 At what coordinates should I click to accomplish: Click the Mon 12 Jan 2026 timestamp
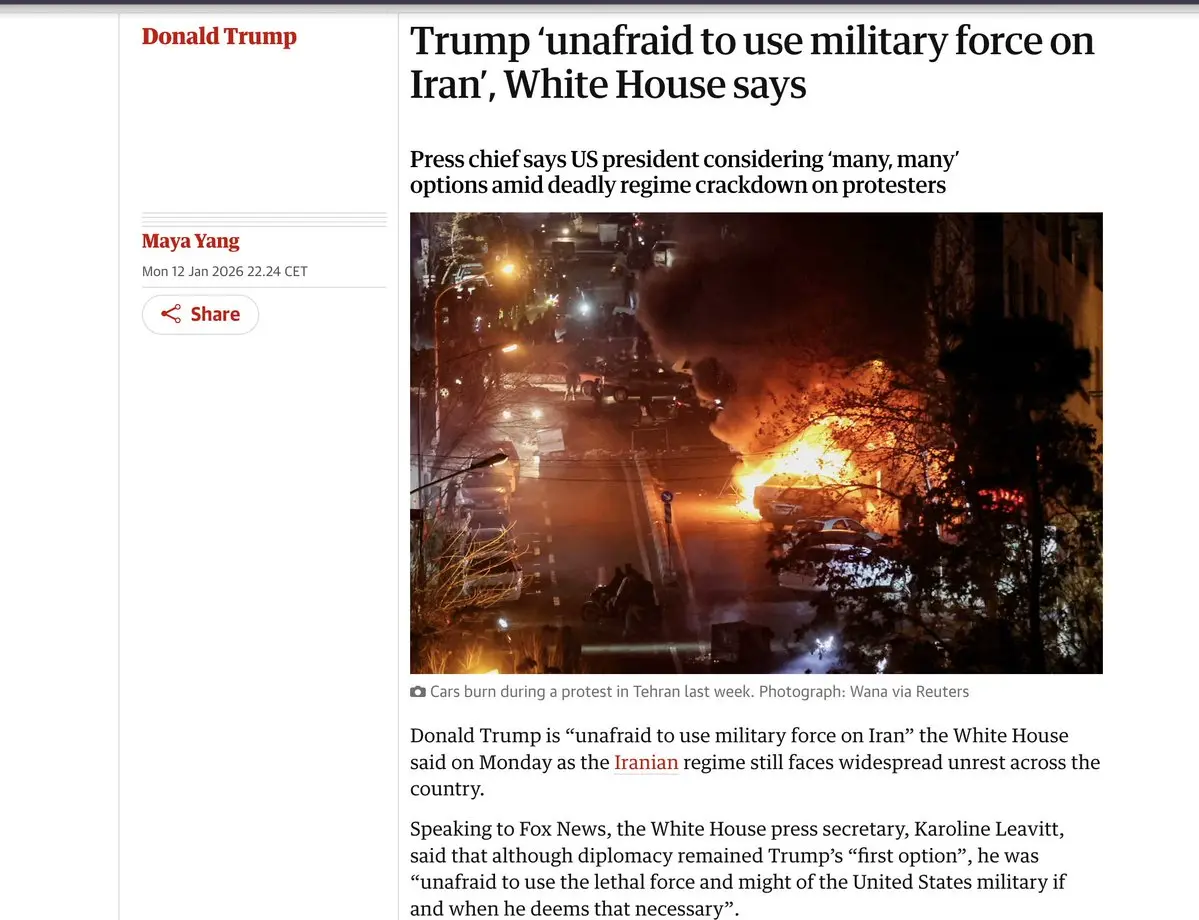pos(225,271)
